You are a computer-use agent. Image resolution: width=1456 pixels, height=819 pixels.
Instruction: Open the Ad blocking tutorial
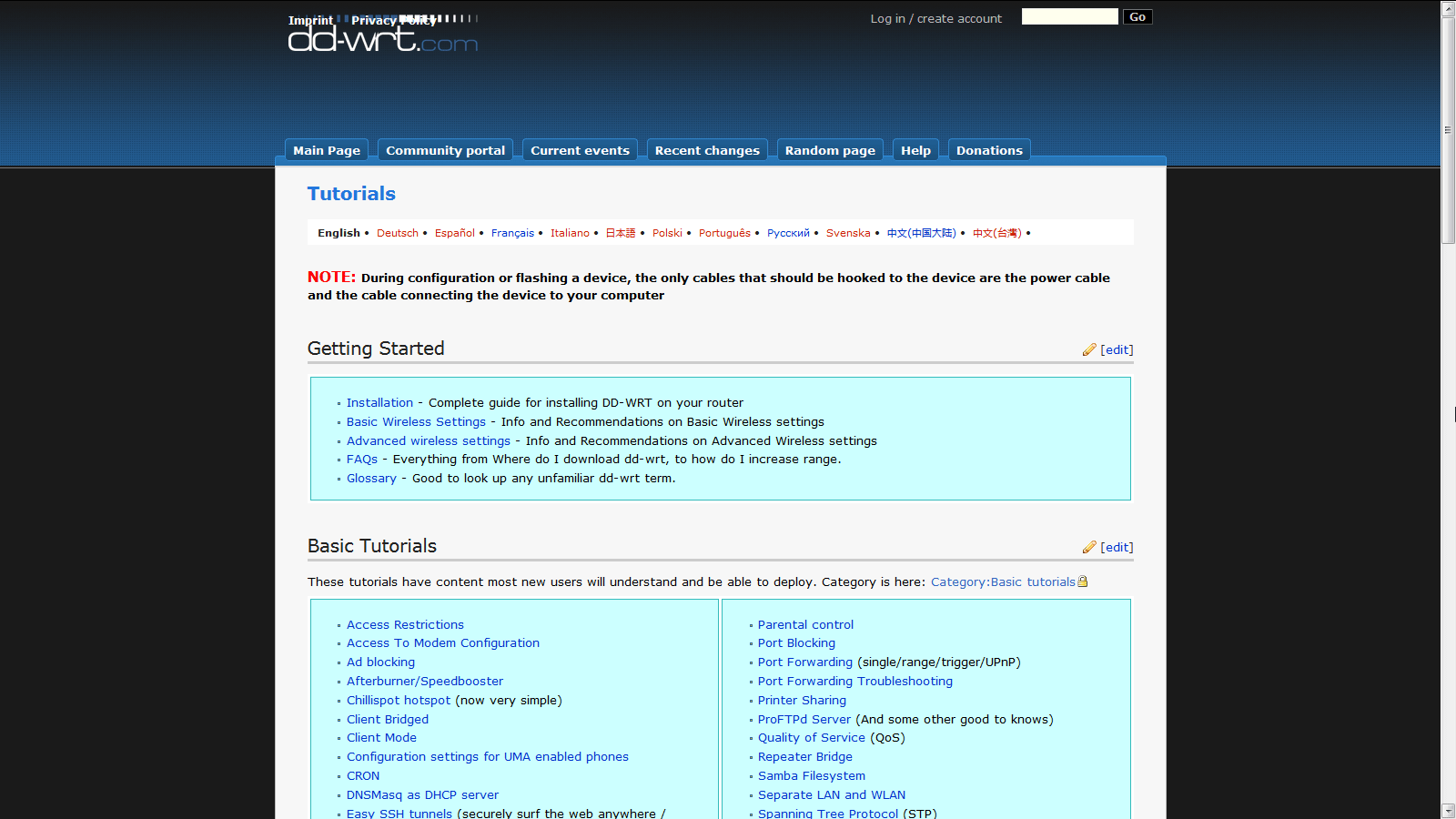tap(380, 662)
